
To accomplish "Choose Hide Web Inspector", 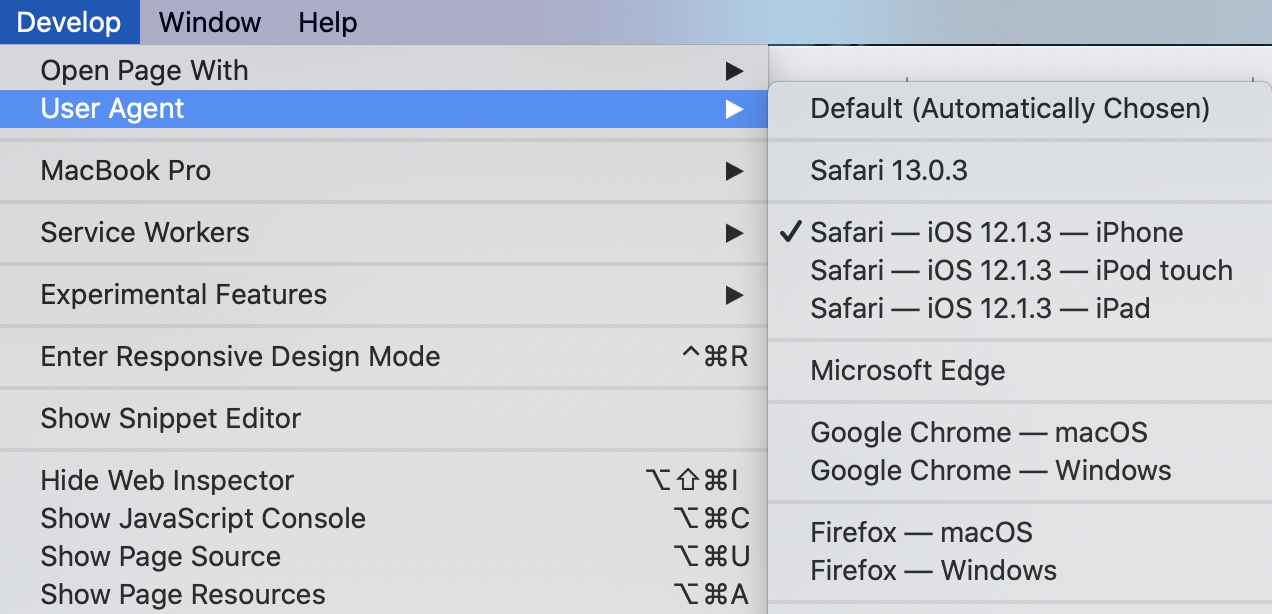I will tap(384, 481).
